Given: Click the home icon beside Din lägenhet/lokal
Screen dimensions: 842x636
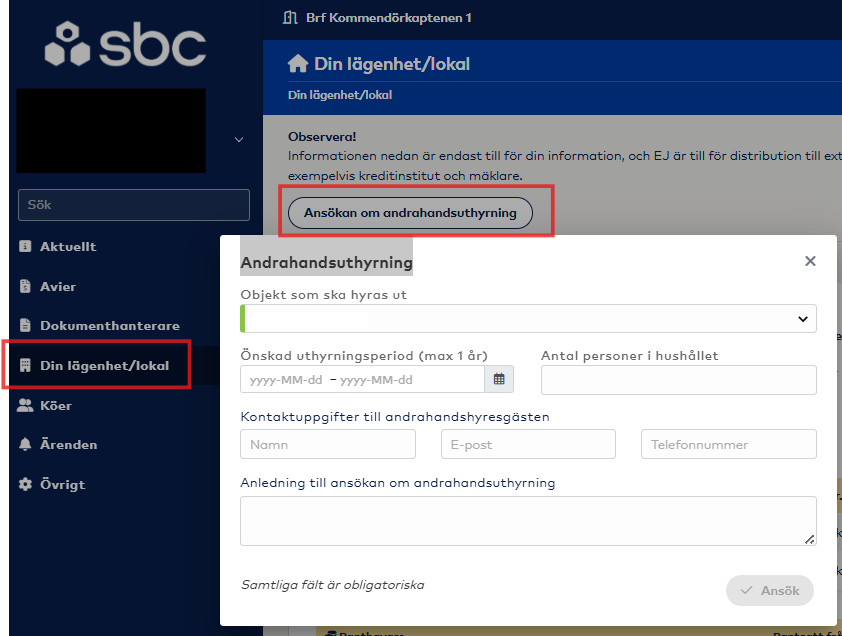Looking at the screenshot, I should [x=297, y=64].
